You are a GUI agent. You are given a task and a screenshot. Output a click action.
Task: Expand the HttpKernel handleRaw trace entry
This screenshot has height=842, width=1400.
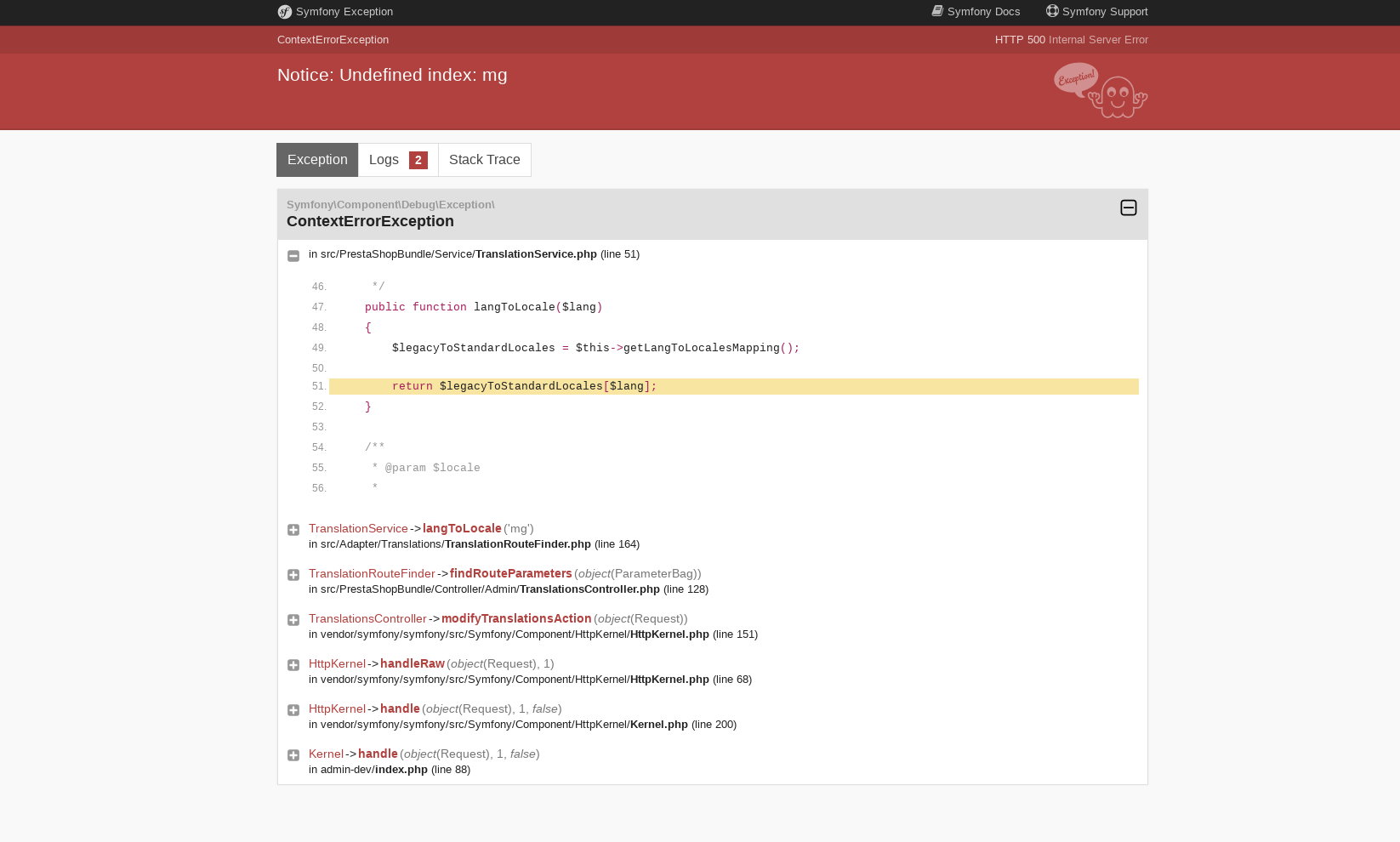(293, 665)
